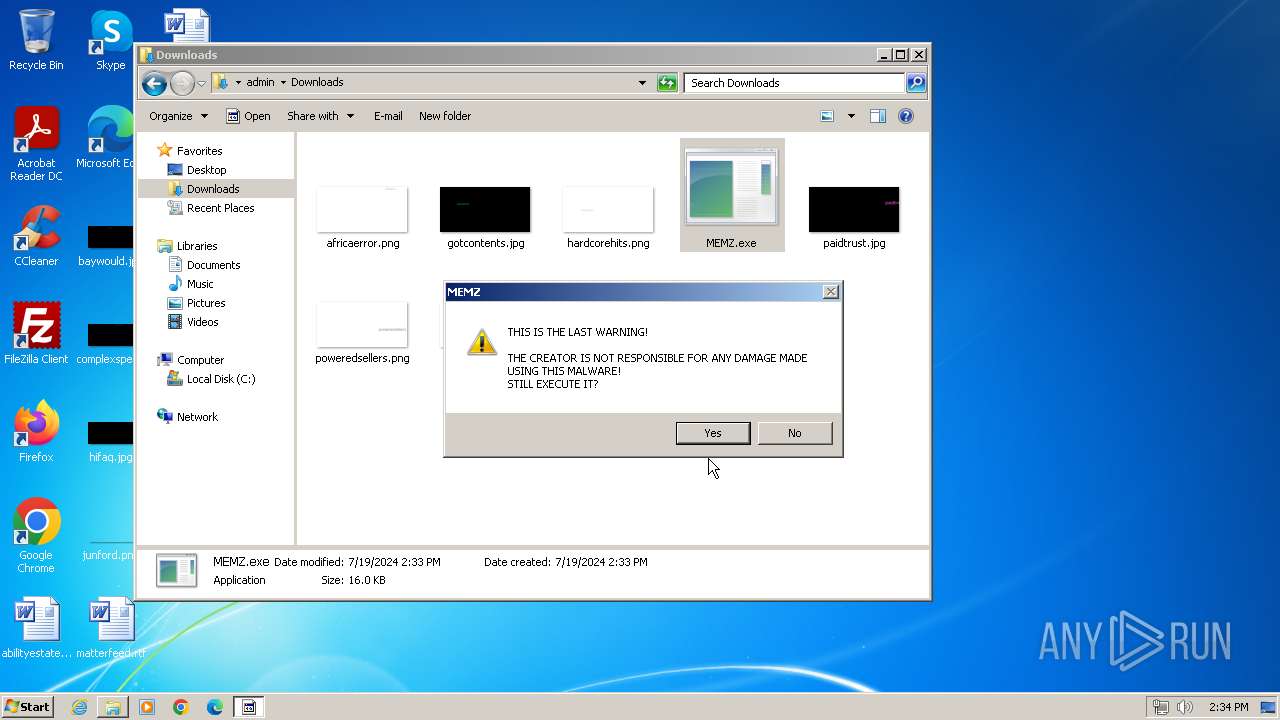Select the gotcontents.jpg file
Screen dimensions: 1280x720
click(x=485, y=216)
